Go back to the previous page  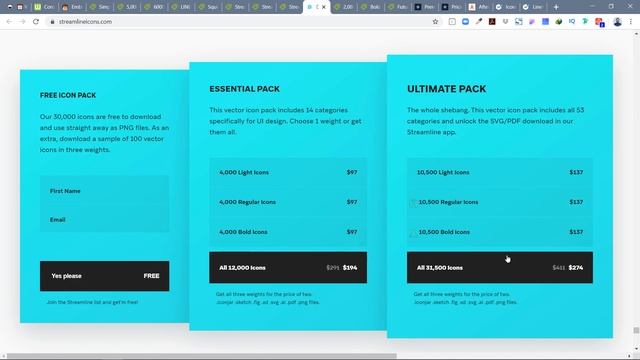click(9, 22)
